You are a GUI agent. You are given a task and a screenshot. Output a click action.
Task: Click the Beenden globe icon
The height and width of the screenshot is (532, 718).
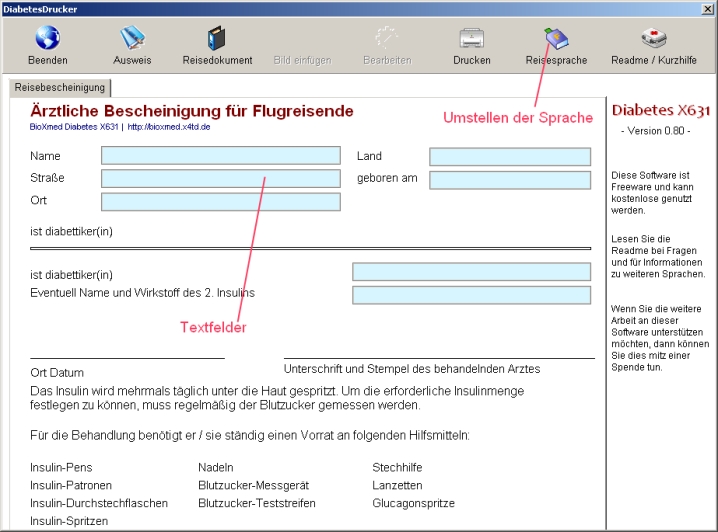click(47, 39)
